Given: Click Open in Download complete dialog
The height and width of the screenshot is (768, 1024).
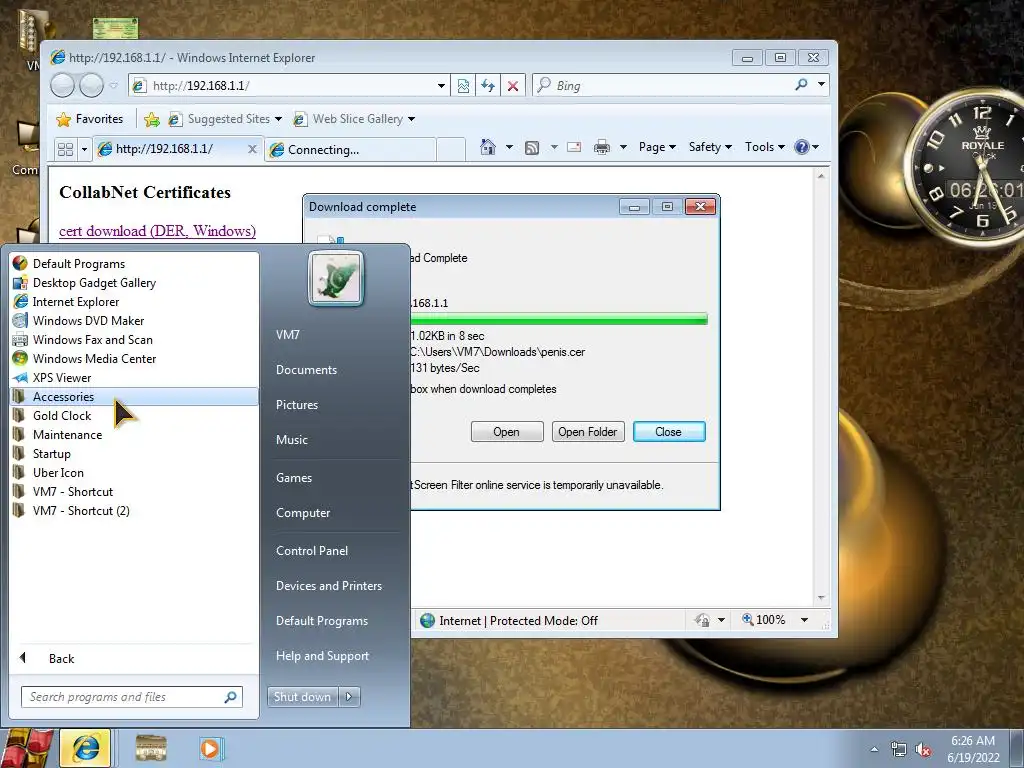Looking at the screenshot, I should [507, 432].
